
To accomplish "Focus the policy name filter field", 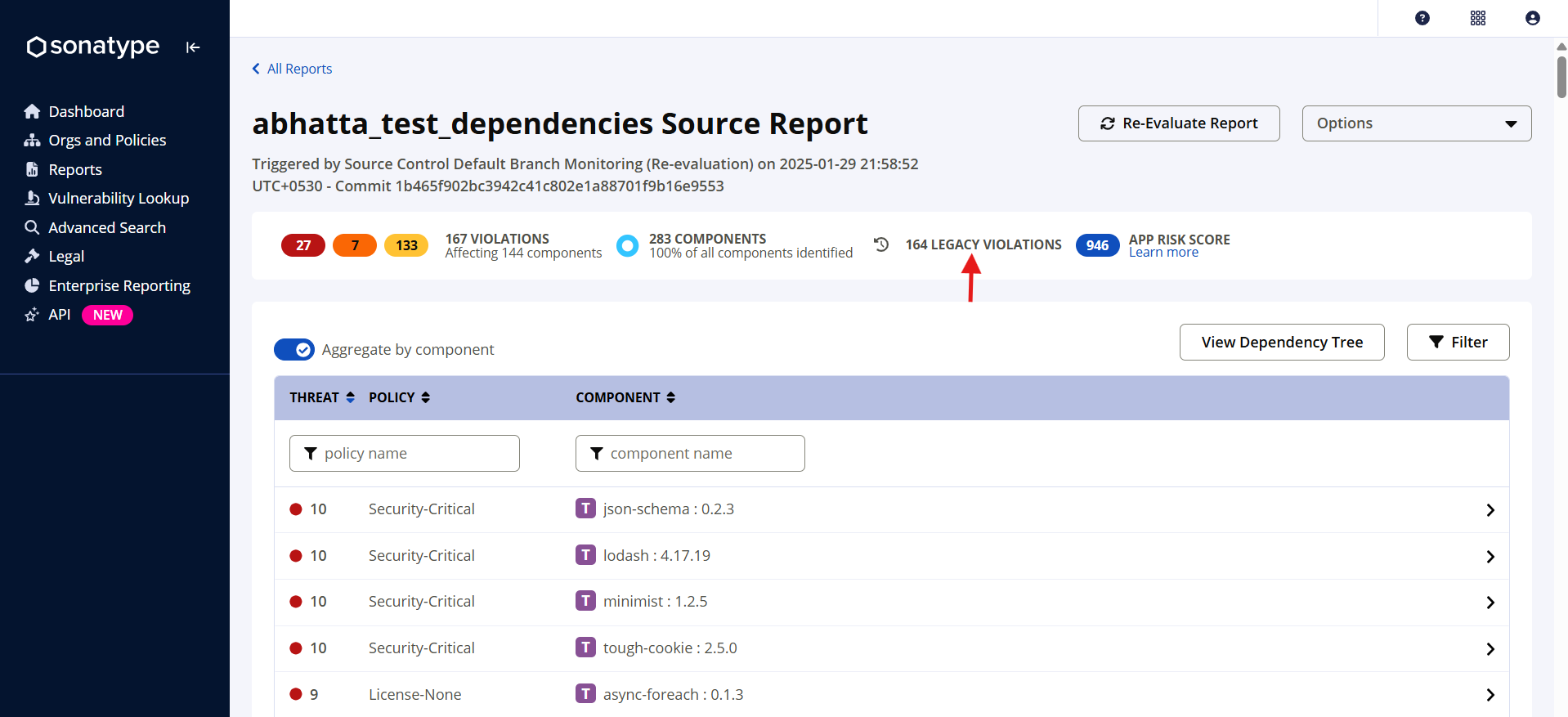I will coord(405,454).
